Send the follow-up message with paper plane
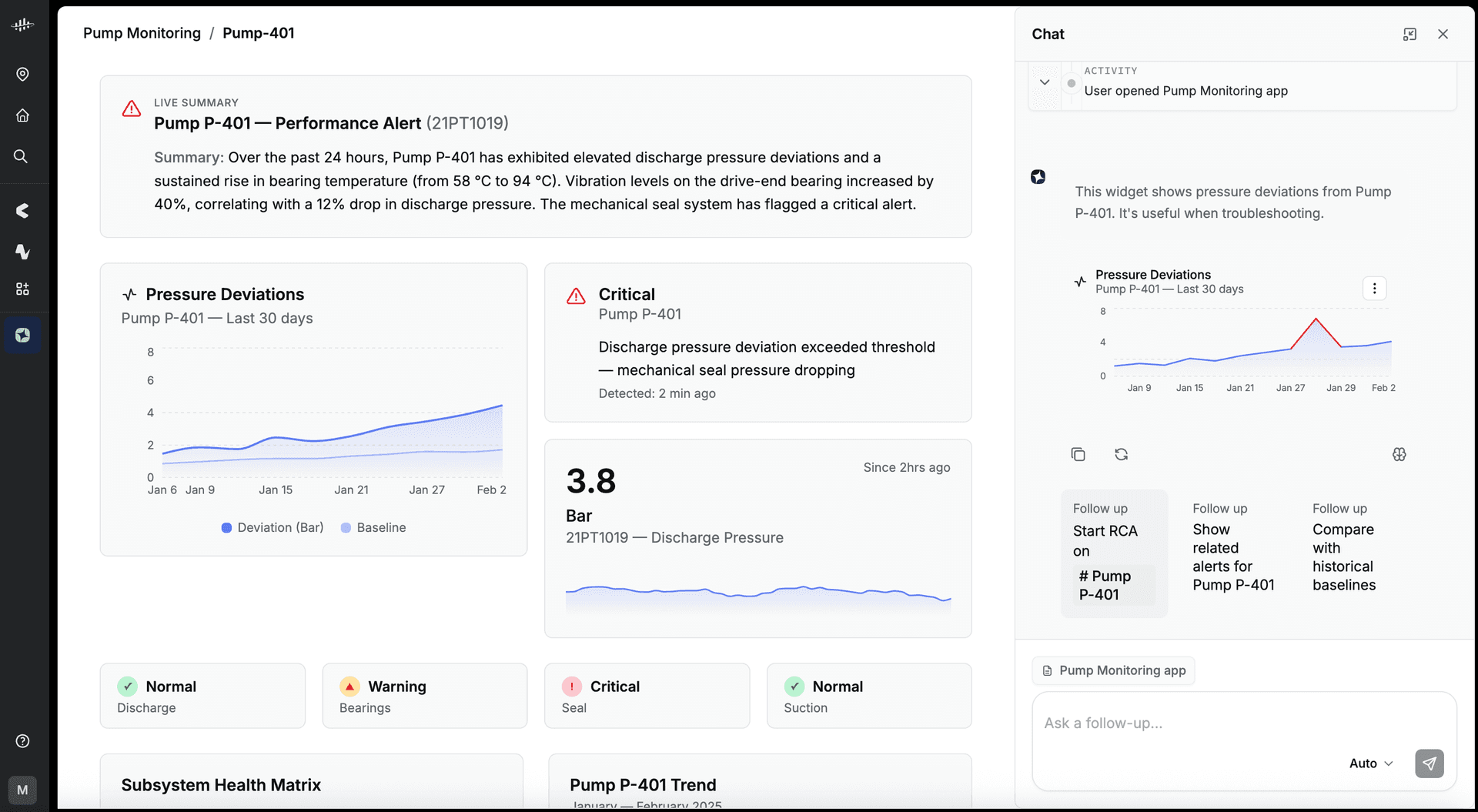 (1429, 764)
